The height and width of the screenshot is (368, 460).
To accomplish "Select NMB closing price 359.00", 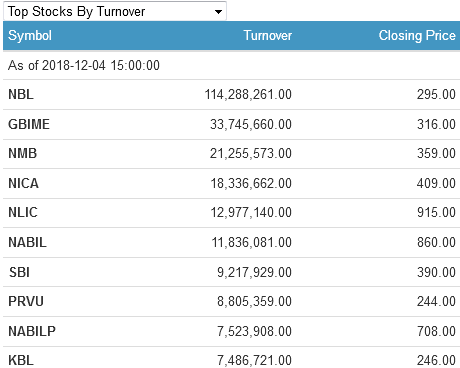I will (436, 153).
